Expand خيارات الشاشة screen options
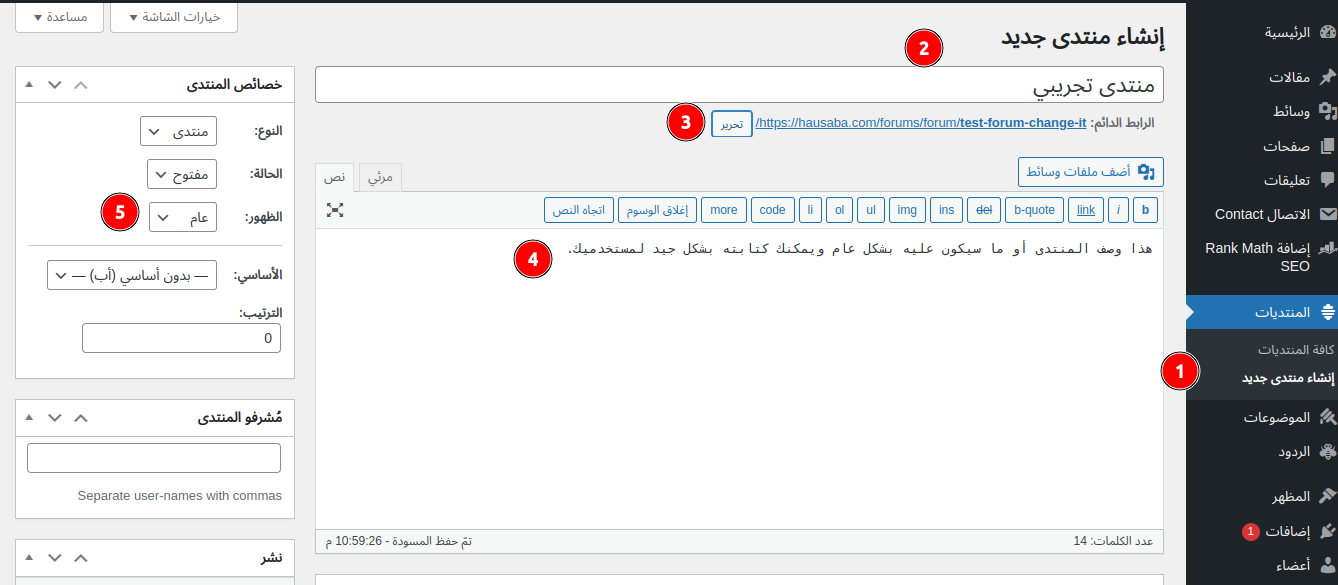The height and width of the screenshot is (585, 1338). (x=173, y=17)
